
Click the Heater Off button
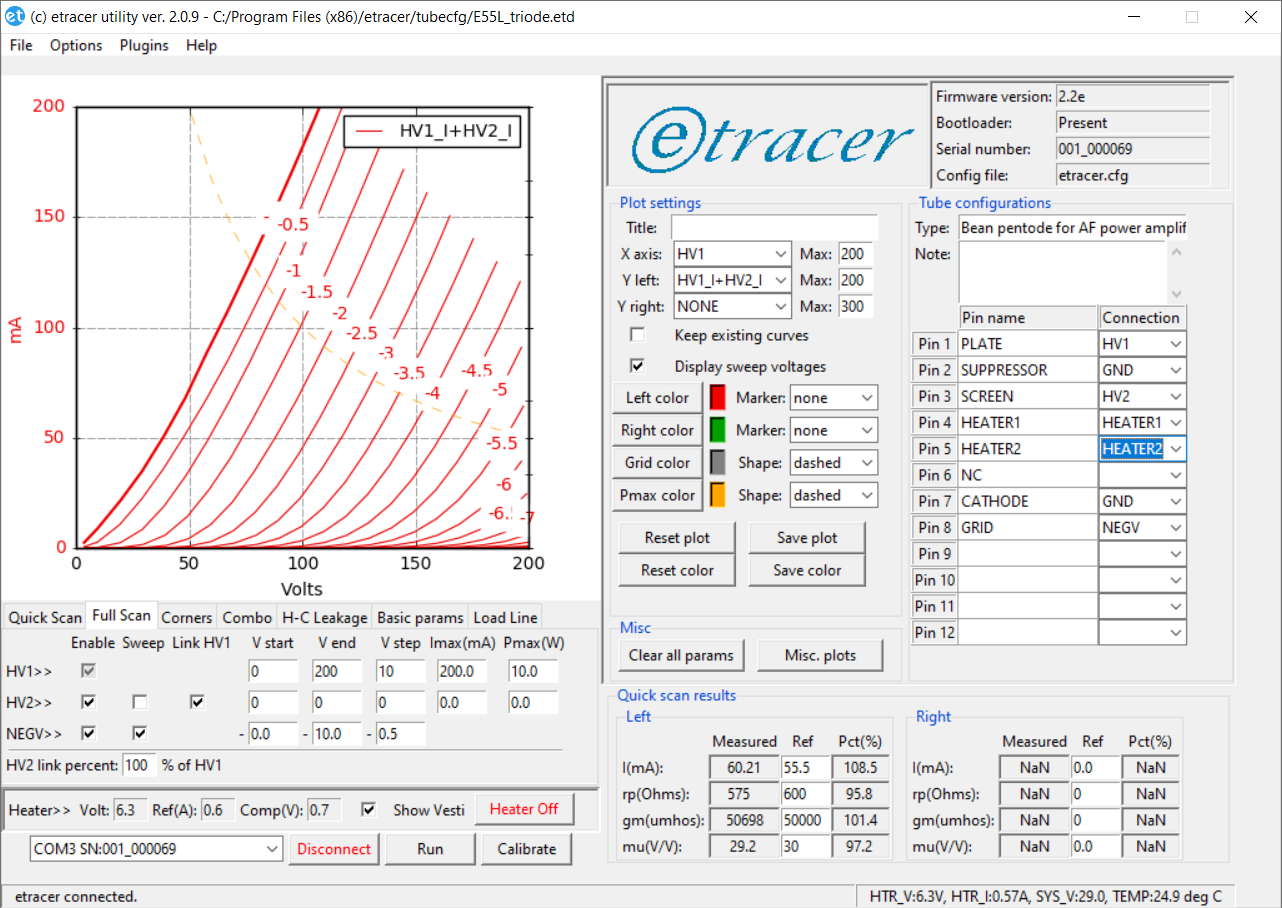coord(524,809)
